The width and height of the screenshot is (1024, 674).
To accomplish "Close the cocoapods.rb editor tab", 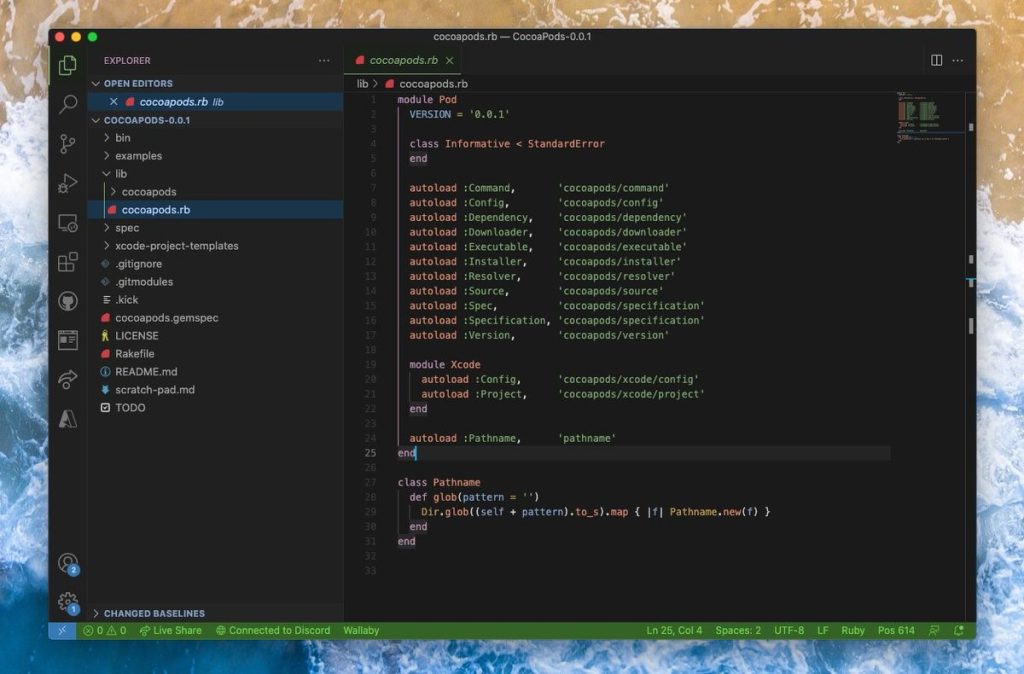I will (450, 60).
